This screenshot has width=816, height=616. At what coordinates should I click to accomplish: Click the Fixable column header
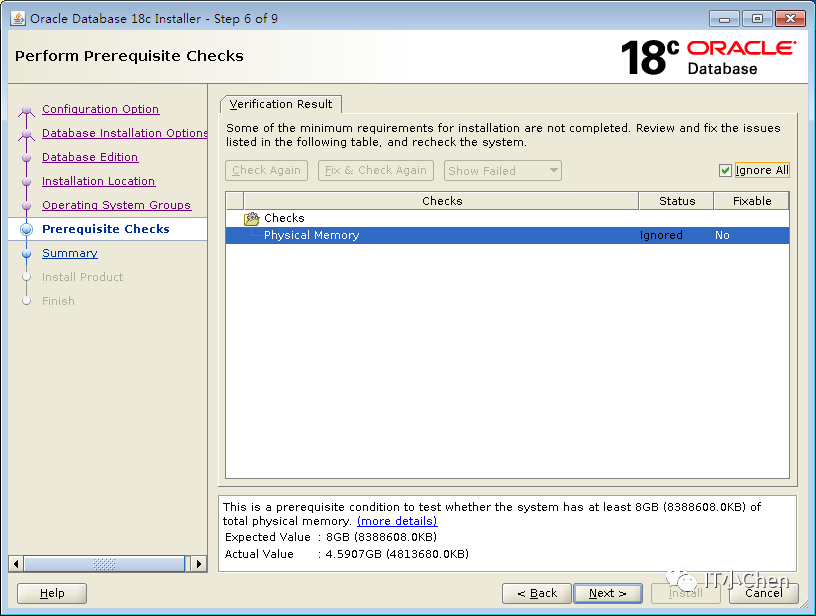coord(752,201)
